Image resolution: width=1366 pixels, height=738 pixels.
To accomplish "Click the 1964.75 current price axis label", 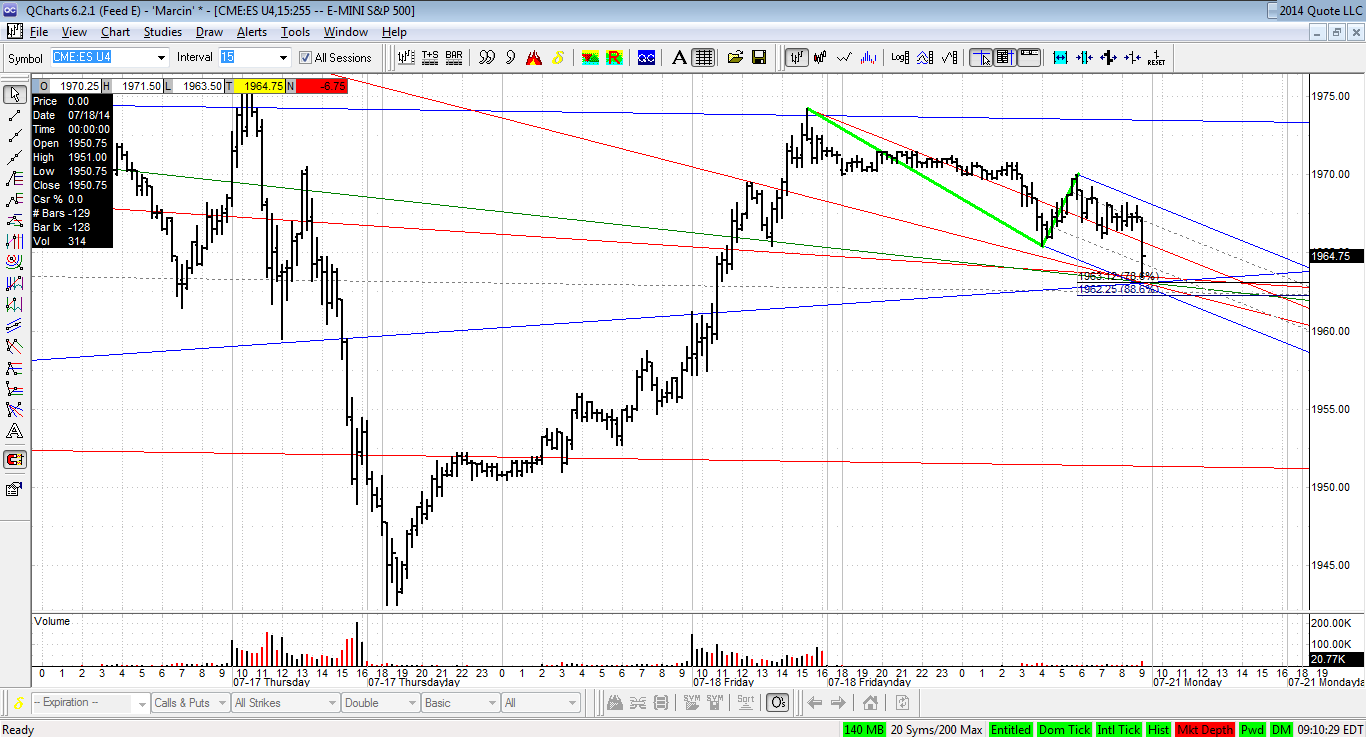I will [1335, 256].
